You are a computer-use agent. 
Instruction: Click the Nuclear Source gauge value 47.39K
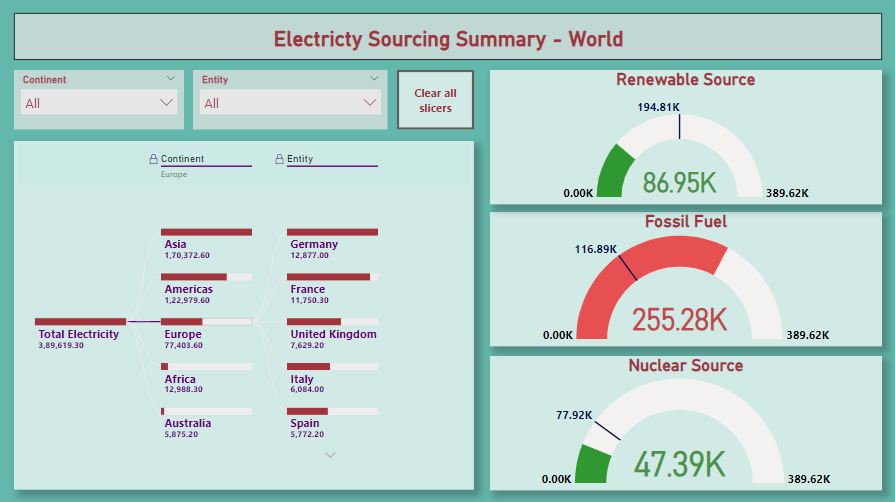679,465
